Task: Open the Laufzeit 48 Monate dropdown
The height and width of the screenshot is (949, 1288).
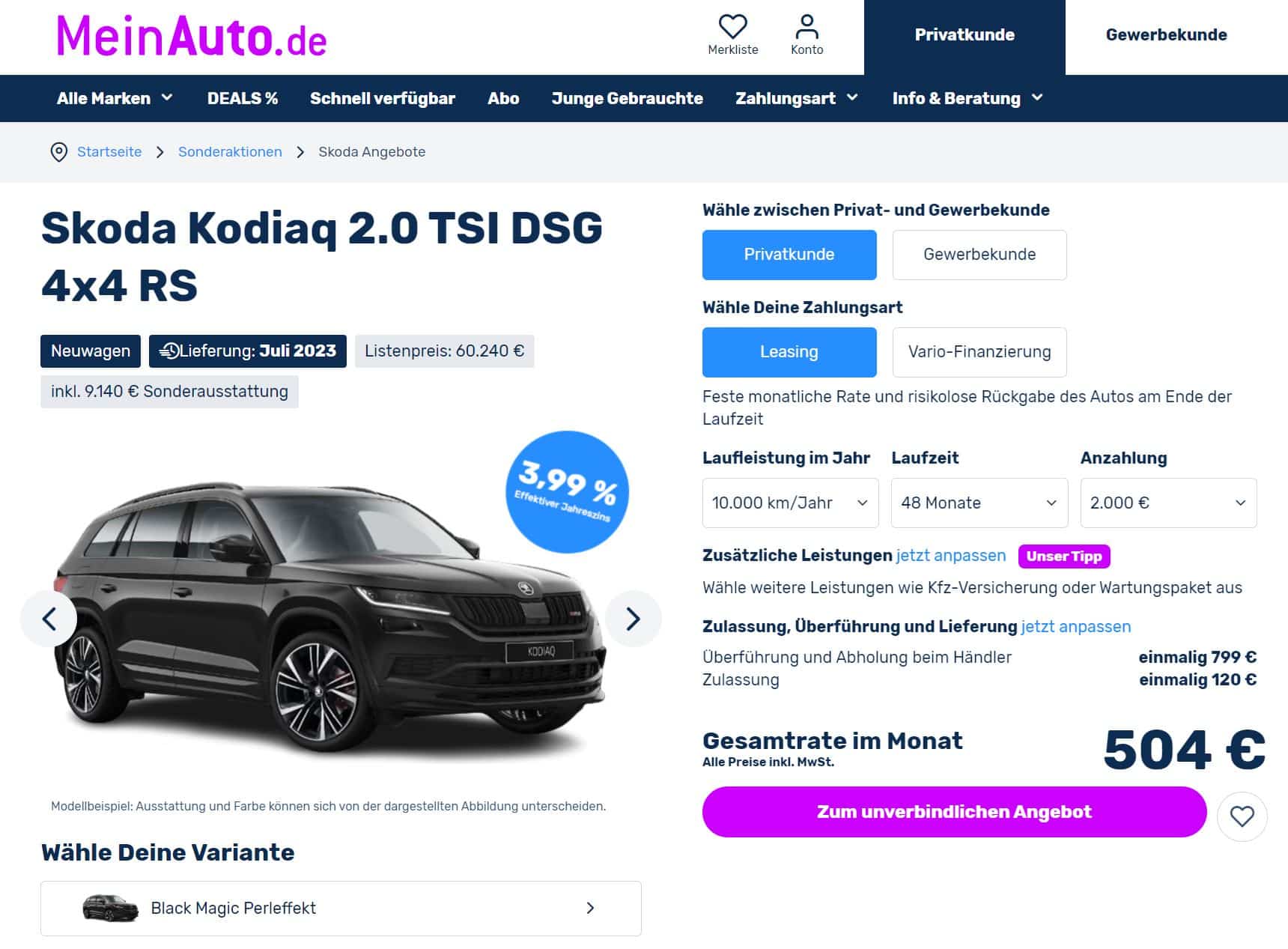Action: point(979,503)
